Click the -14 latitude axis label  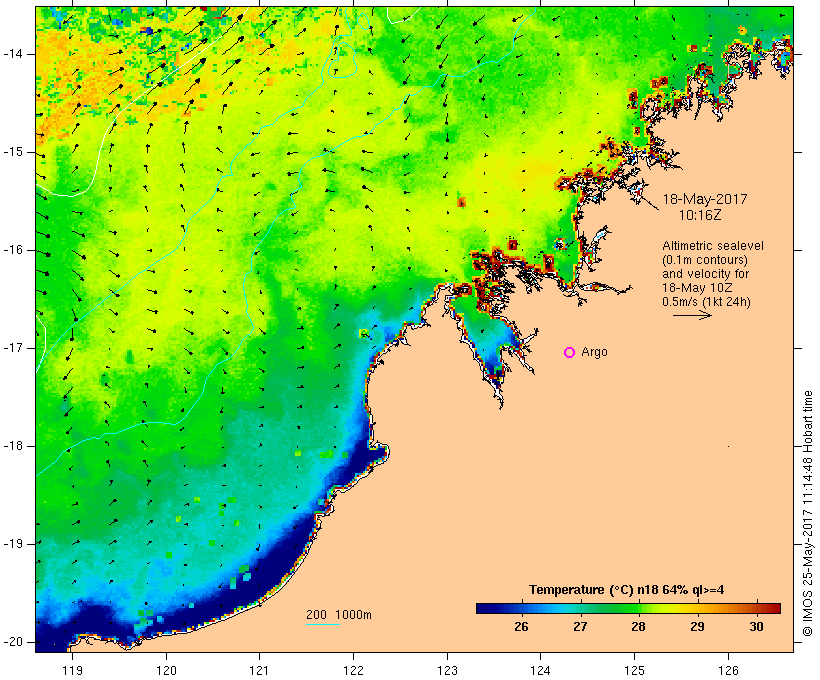click(13, 54)
